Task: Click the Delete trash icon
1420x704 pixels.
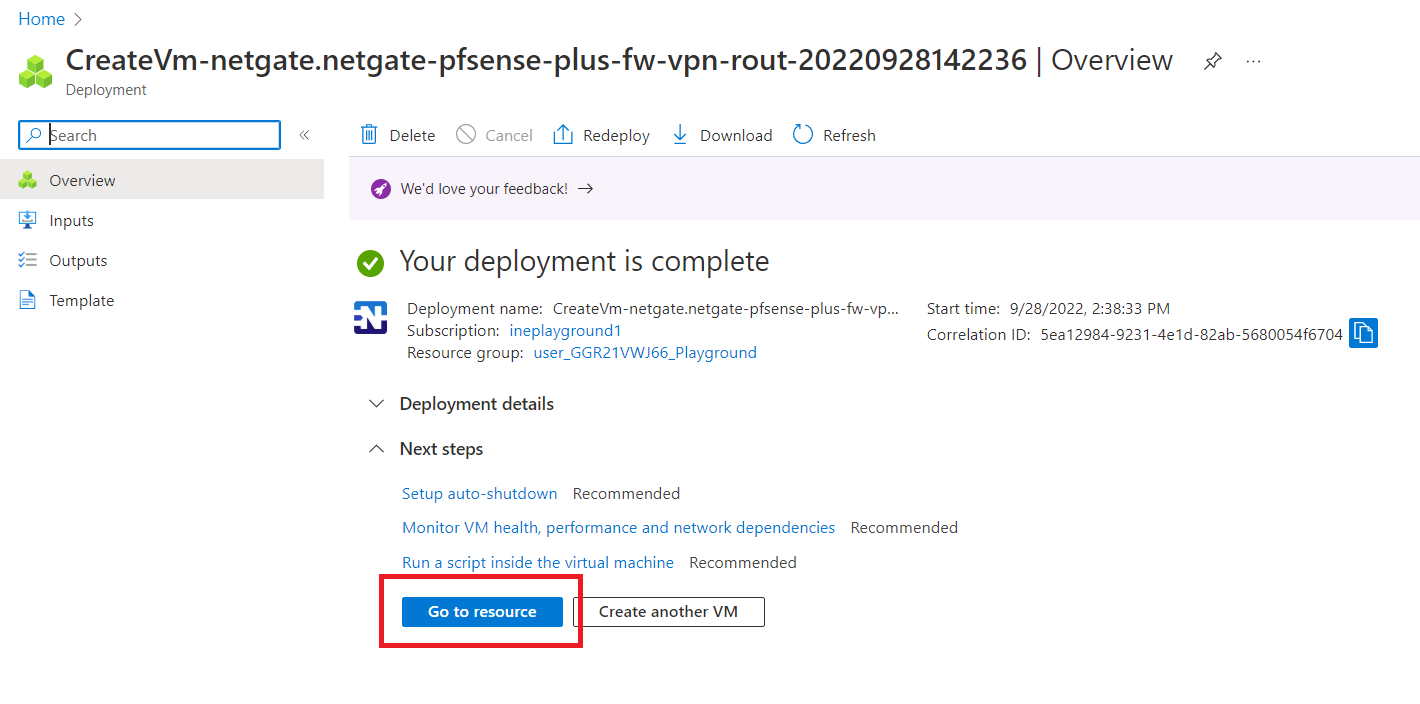Action: [x=369, y=135]
